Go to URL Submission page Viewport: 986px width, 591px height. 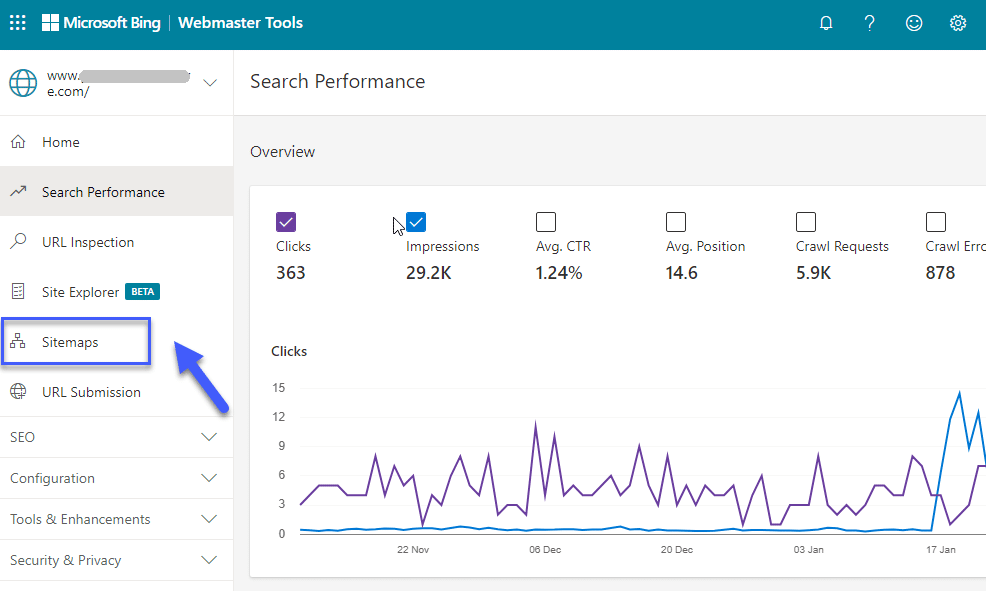[91, 392]
